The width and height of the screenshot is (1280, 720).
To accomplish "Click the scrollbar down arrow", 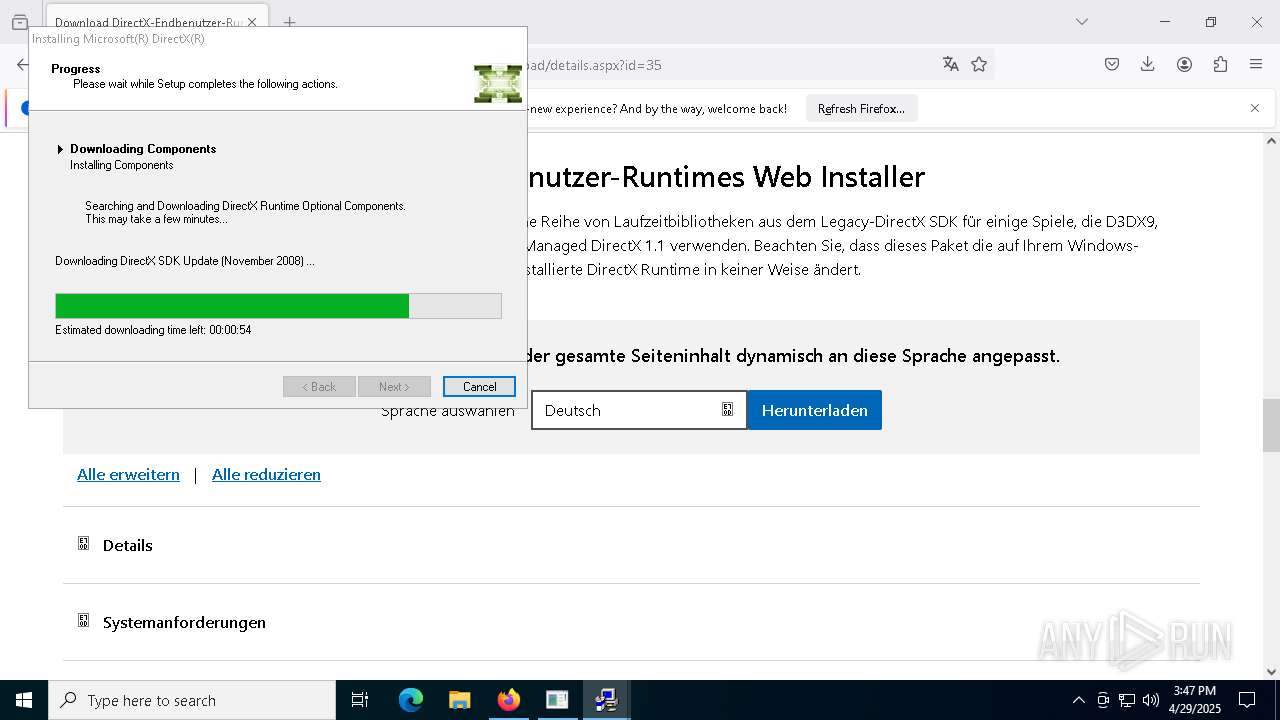I will click(1271, 672).
